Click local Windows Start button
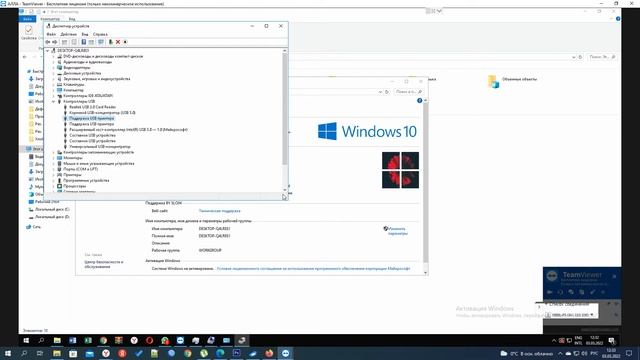 [x=8, y=353]
